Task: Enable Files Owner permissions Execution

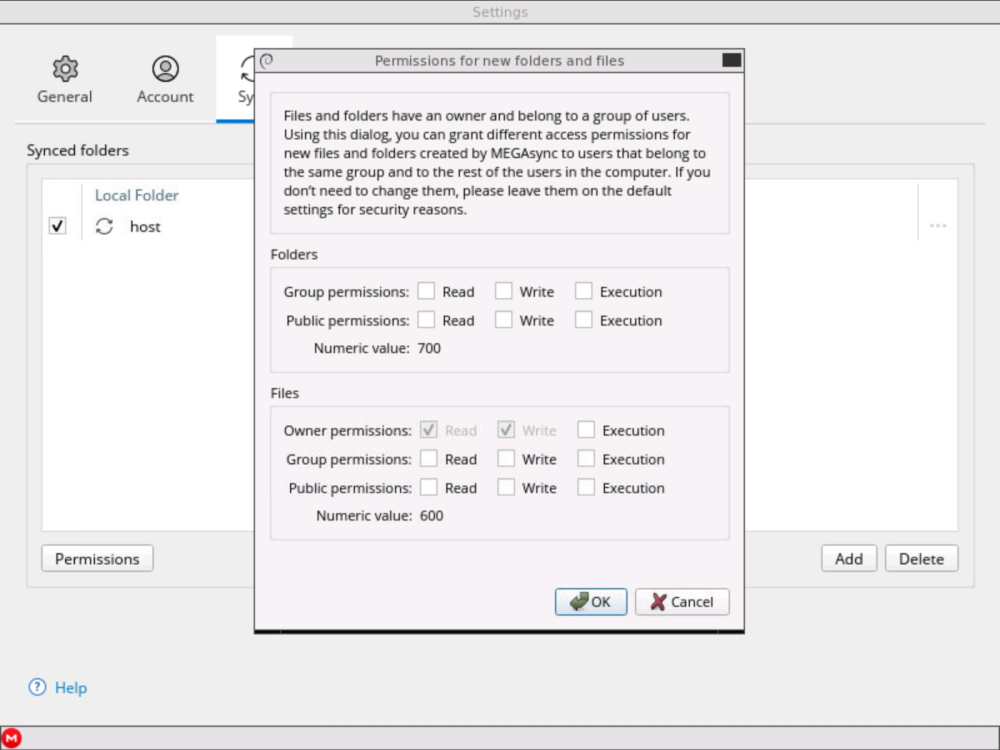Action: coord(586,430)
